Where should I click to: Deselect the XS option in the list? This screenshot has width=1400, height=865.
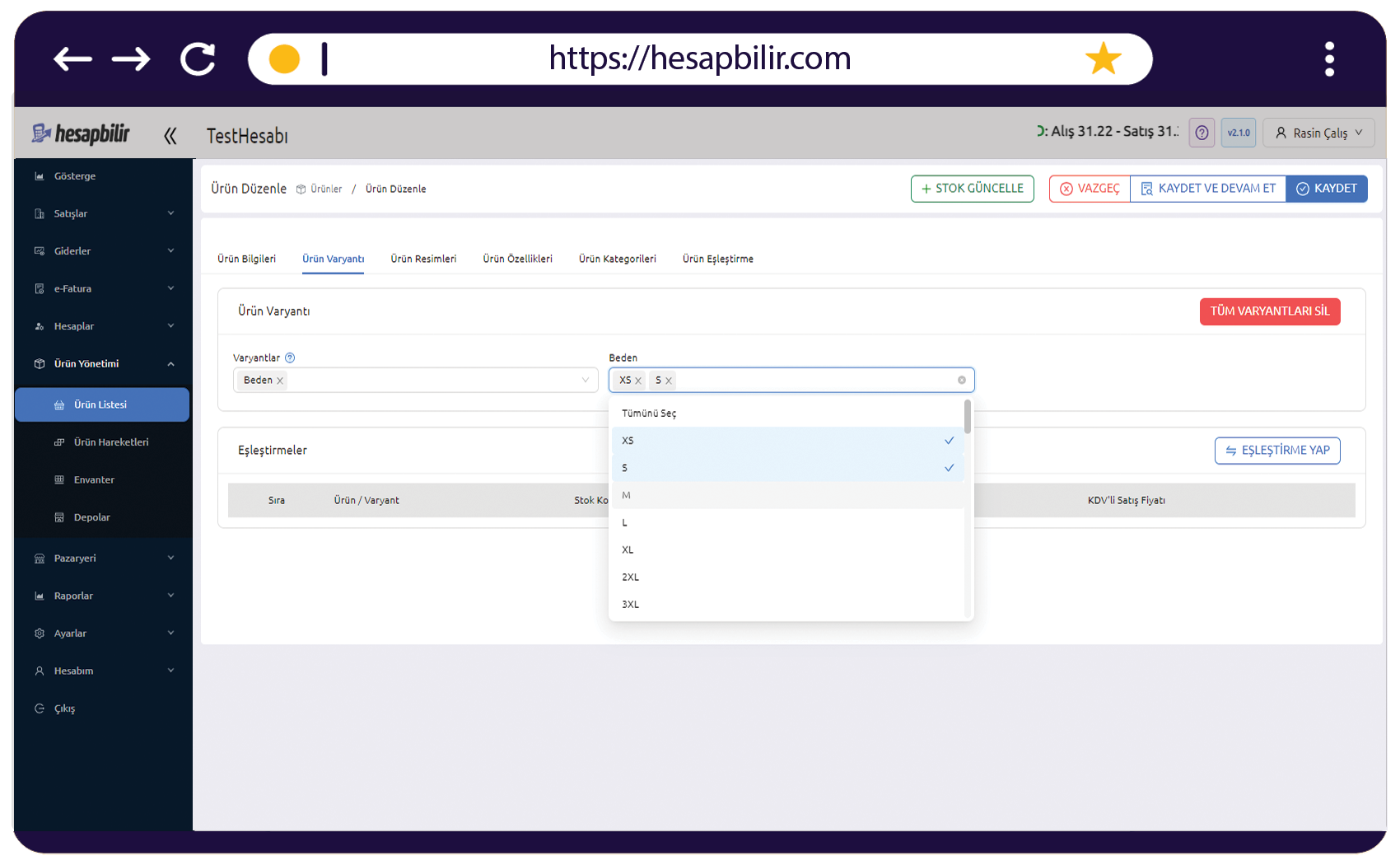(x=787, y=441)
